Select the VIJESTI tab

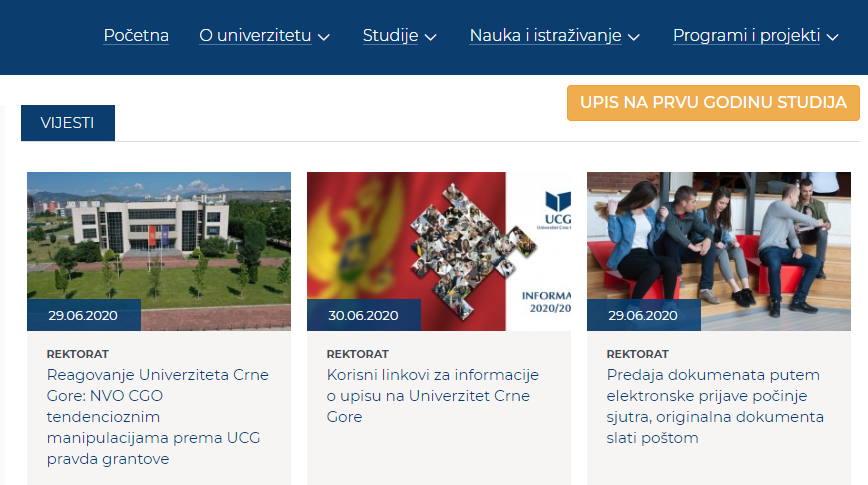pyautogui.click(x=68, y=123)
